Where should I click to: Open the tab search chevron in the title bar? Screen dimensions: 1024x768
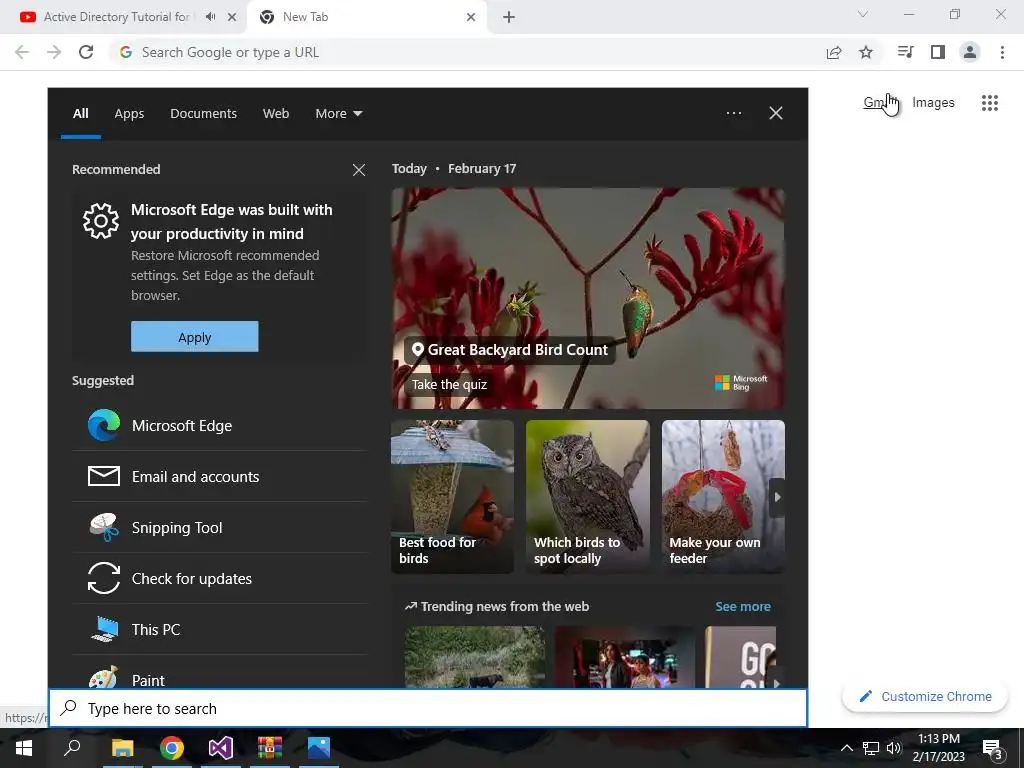tap(863, 14)
